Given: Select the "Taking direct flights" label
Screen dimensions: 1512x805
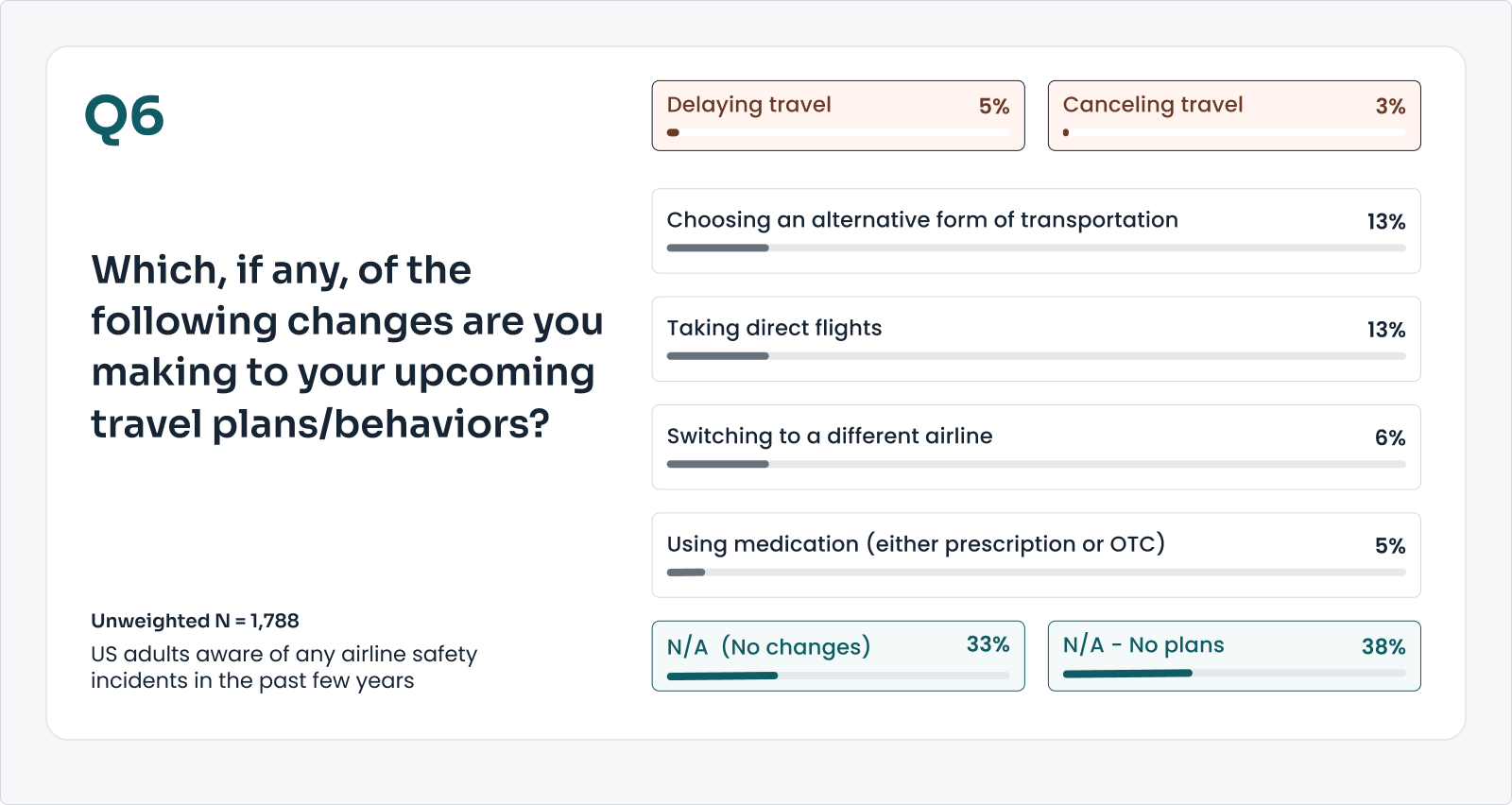Looking at the screenshot, I should point(774,328).
